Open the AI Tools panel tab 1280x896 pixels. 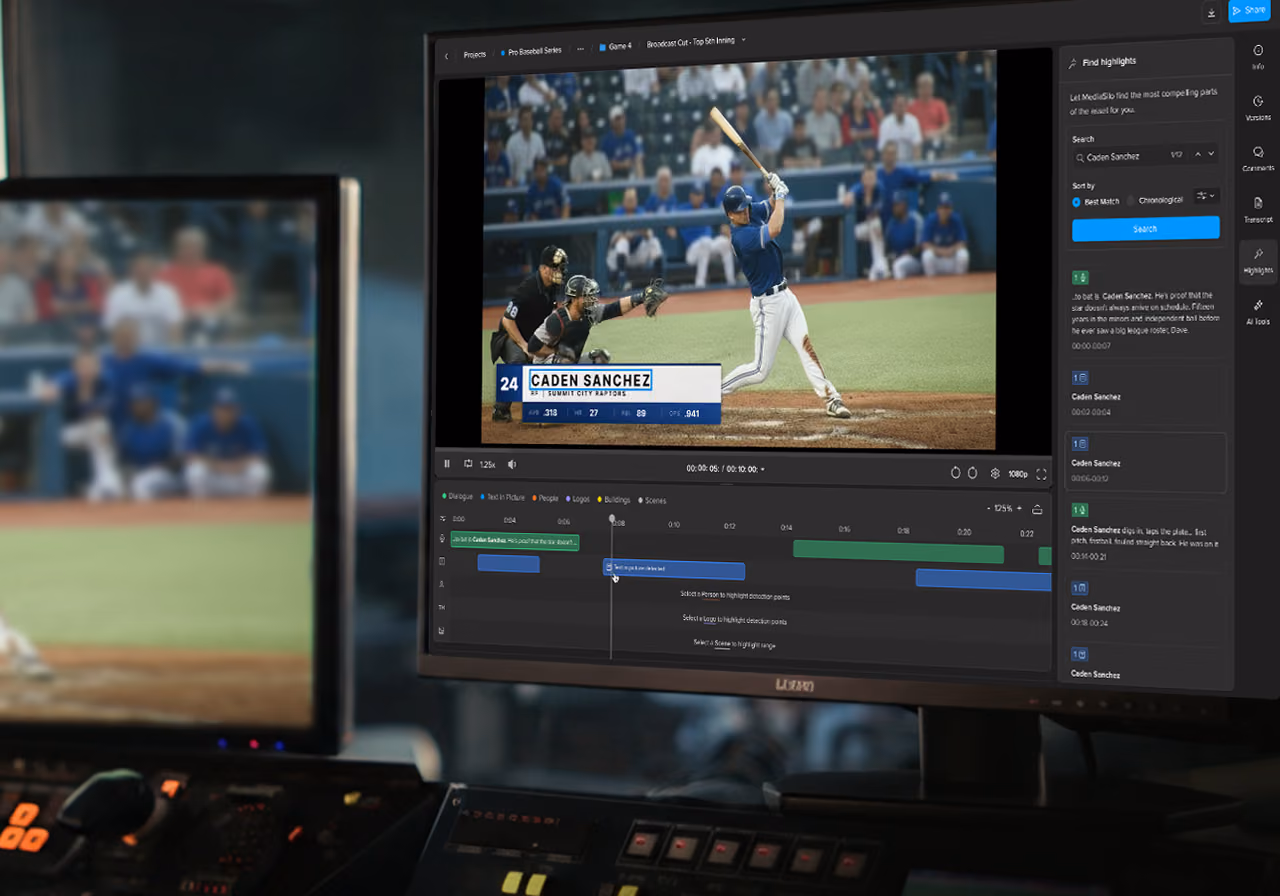1258,312
